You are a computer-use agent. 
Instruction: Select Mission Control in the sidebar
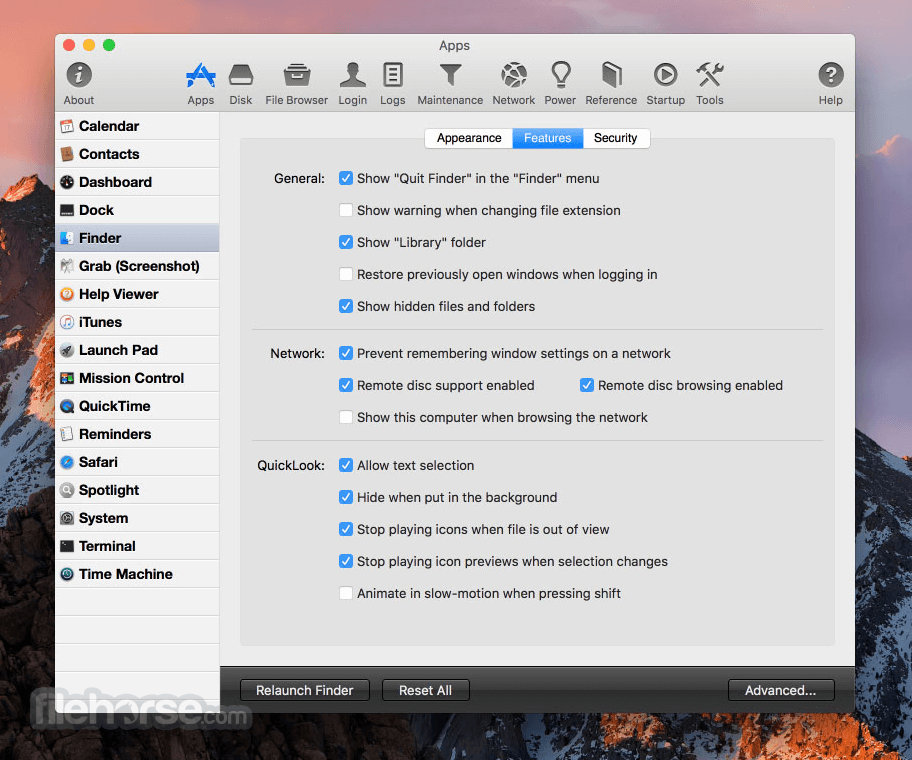tap(137, 378)
